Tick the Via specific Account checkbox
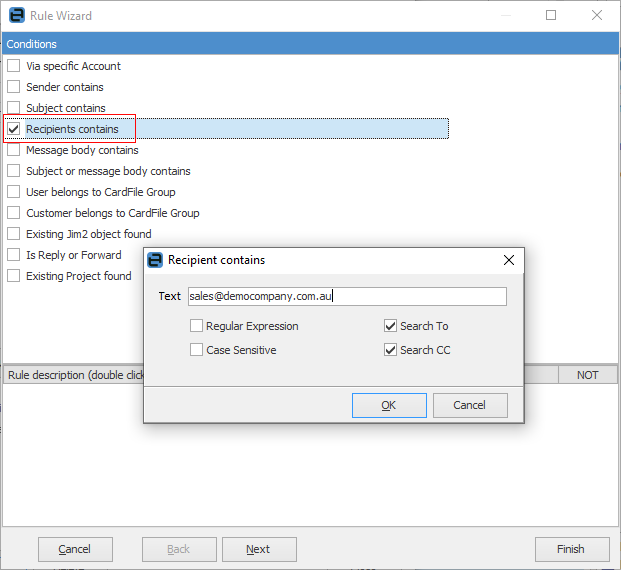The height and width of the screenshot is (570, 621). (13, 66)
